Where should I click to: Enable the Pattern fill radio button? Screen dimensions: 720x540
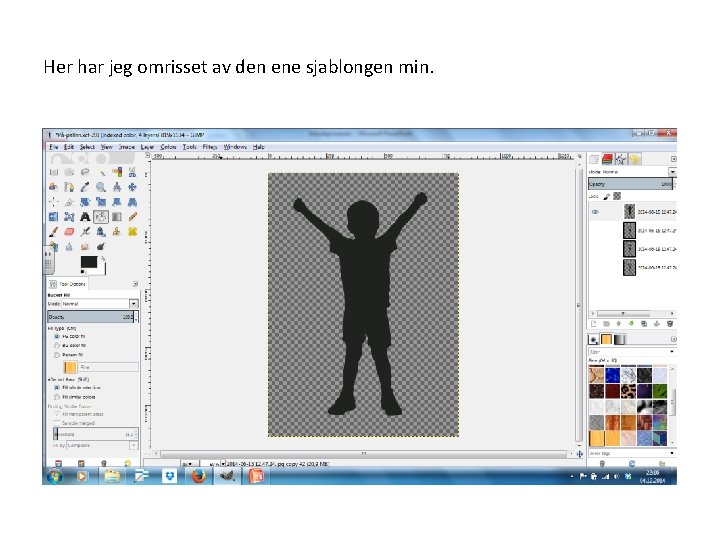point(56,355)
